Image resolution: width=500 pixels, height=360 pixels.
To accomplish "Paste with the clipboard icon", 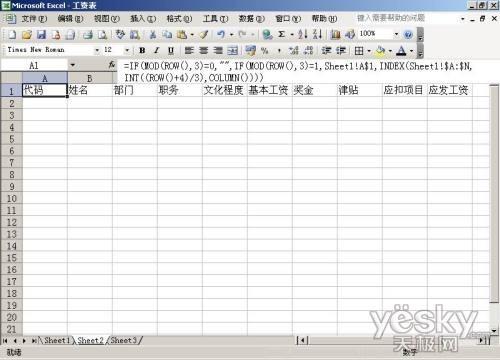I will click(x=182, y=34).
